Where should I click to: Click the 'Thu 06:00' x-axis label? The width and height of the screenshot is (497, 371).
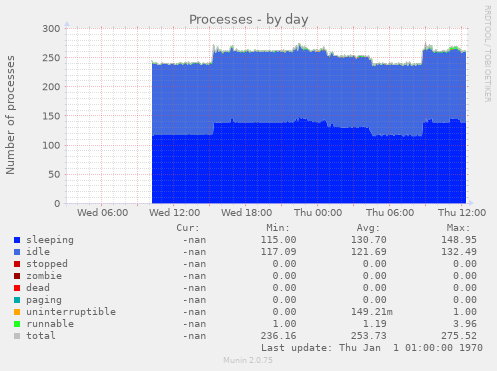click(390, 213)
